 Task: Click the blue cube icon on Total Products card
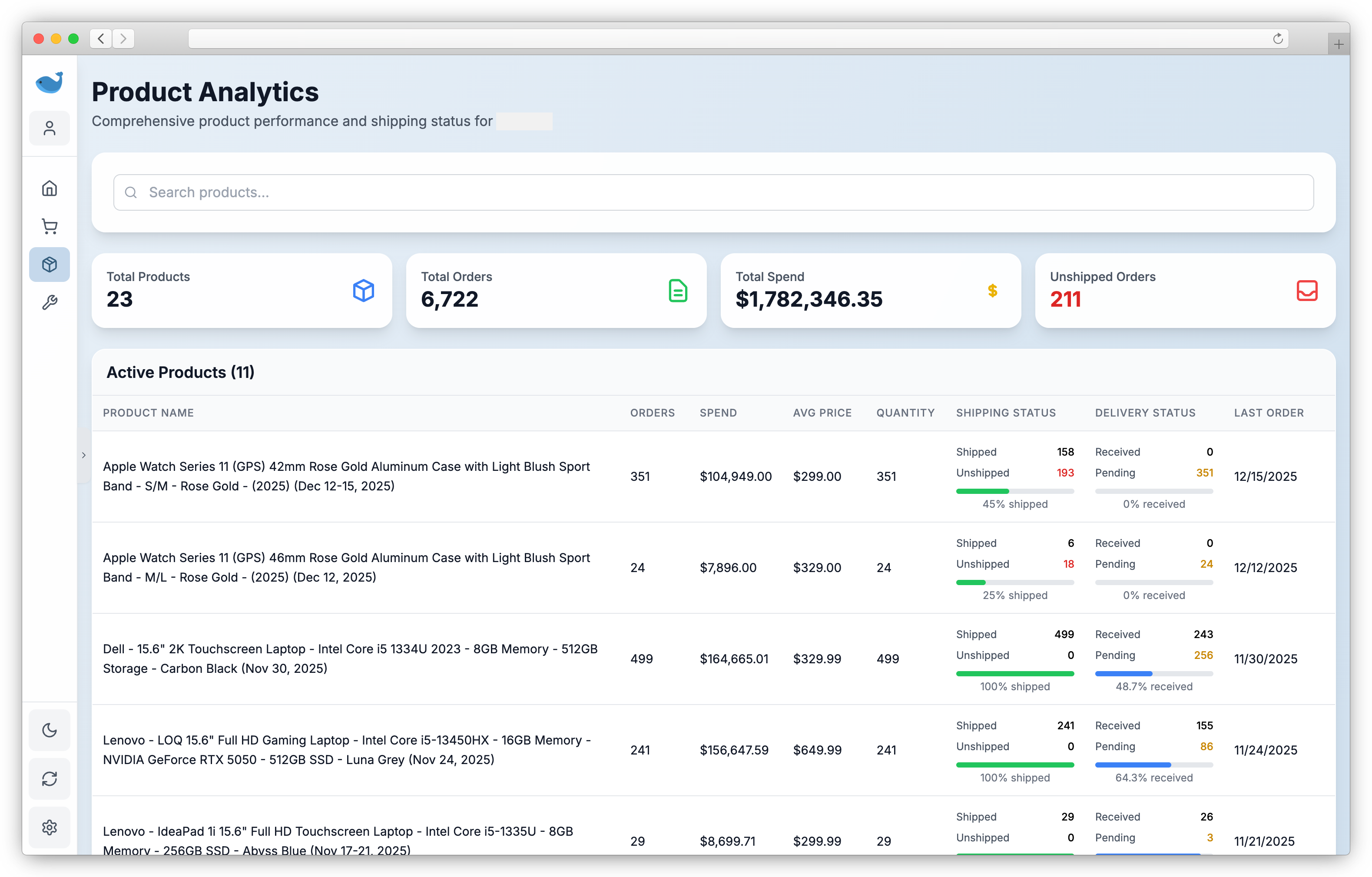tap(364, 291)
